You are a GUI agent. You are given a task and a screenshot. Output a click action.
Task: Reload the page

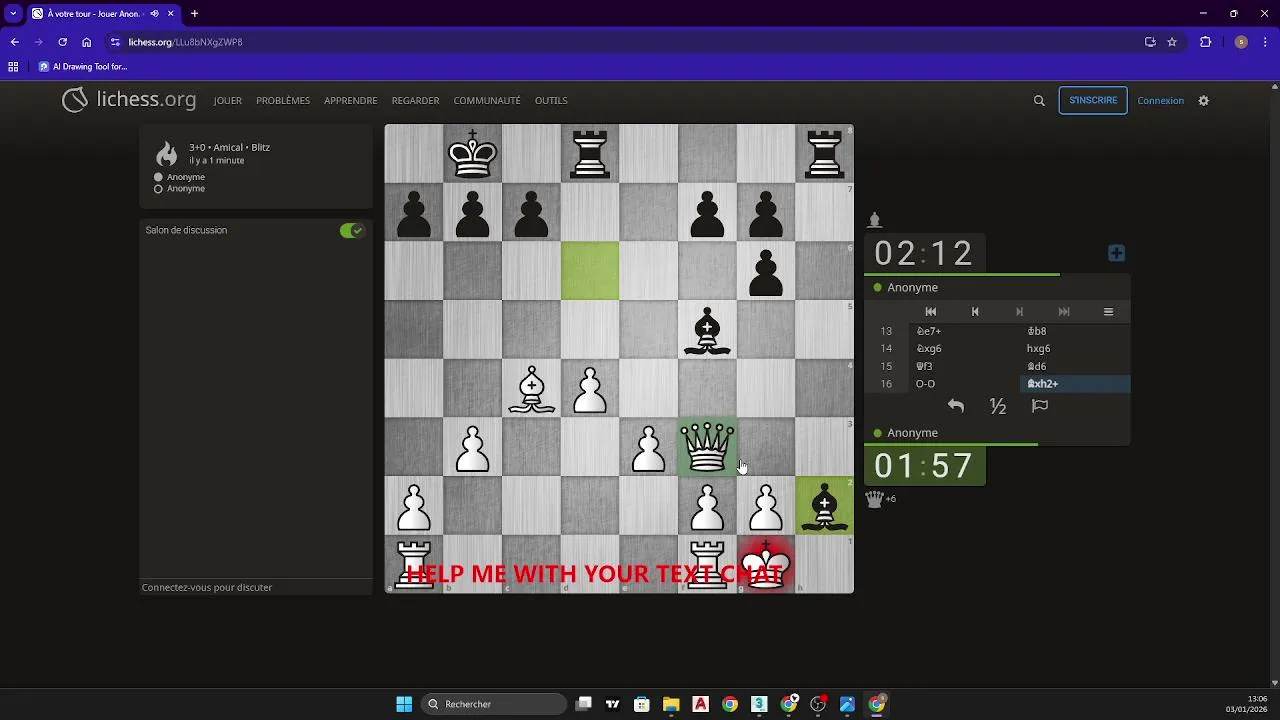click(62, 42)
